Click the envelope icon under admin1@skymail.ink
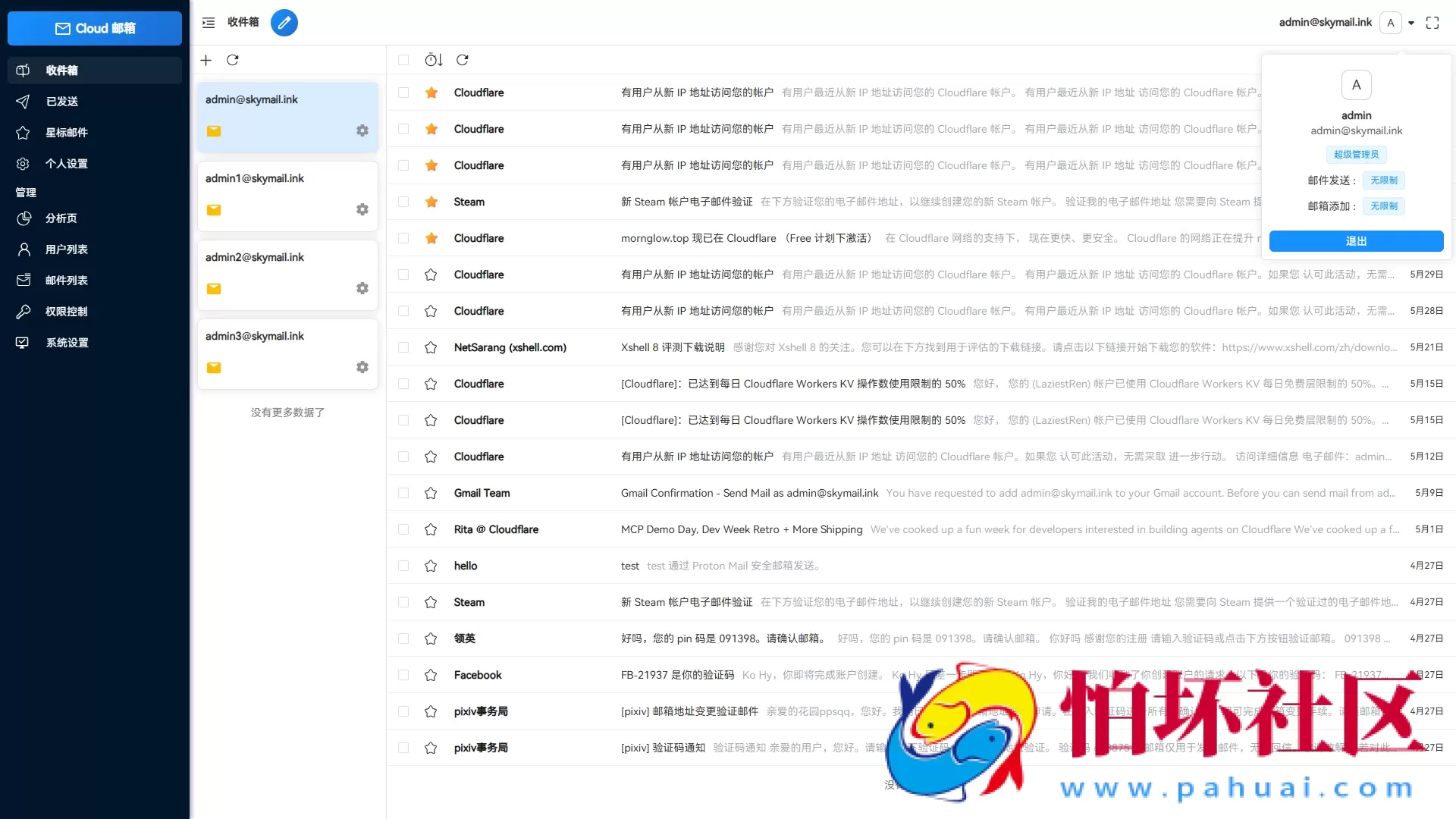This screenshot has height=819, width=1456. pyautogui.click(x=214, y=210)
